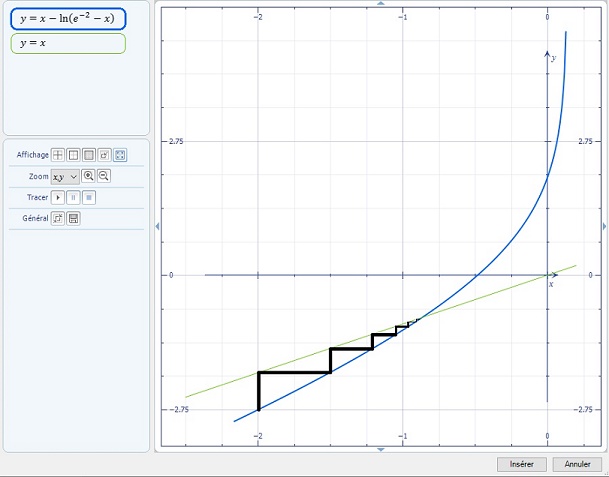Start tracing with the Tracer play button
This screenshot has width=609, height=477.
point(58,197)
